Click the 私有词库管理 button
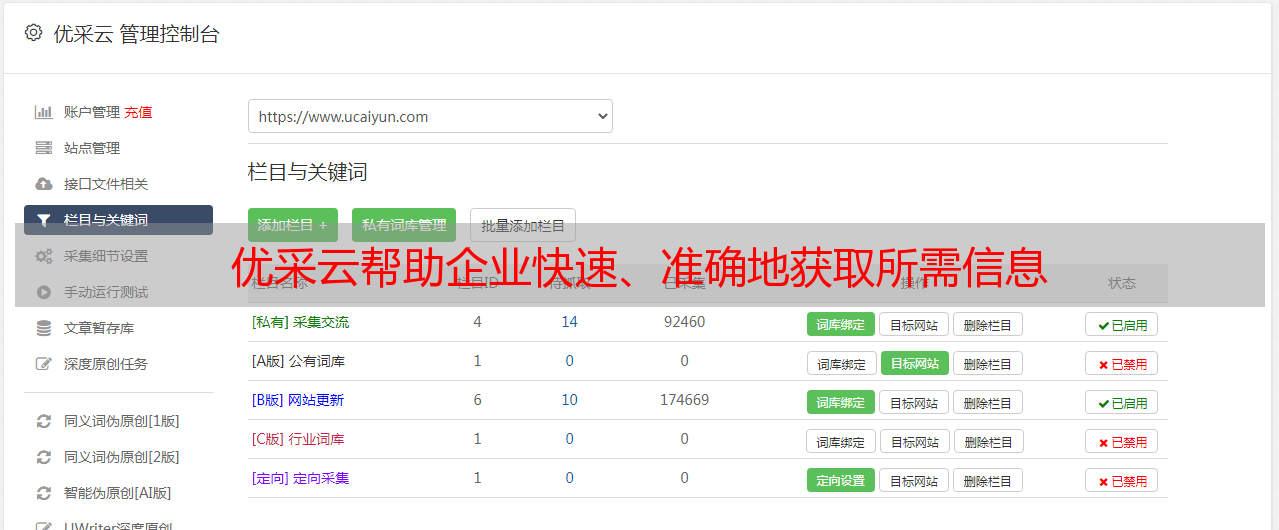The height and width of the screenshot is (530, 1279). [404, 225]
